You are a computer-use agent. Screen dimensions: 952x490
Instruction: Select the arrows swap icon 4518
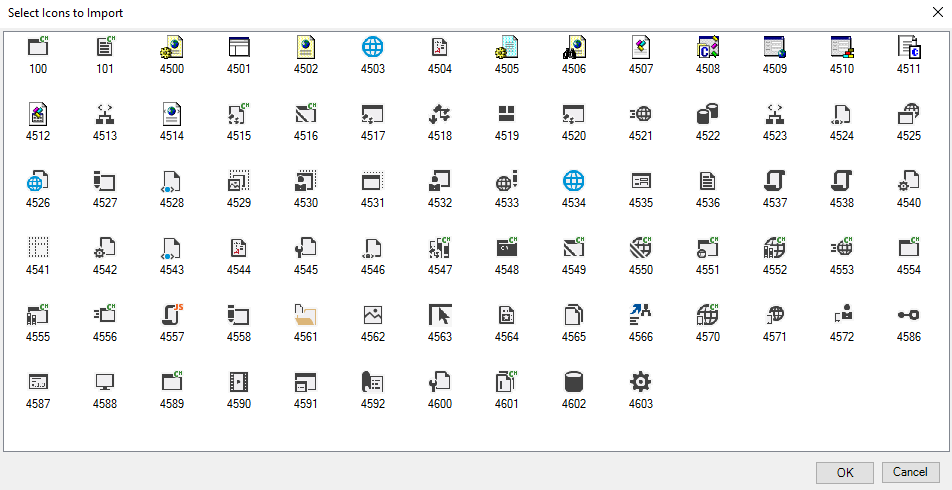click(440, 114)
